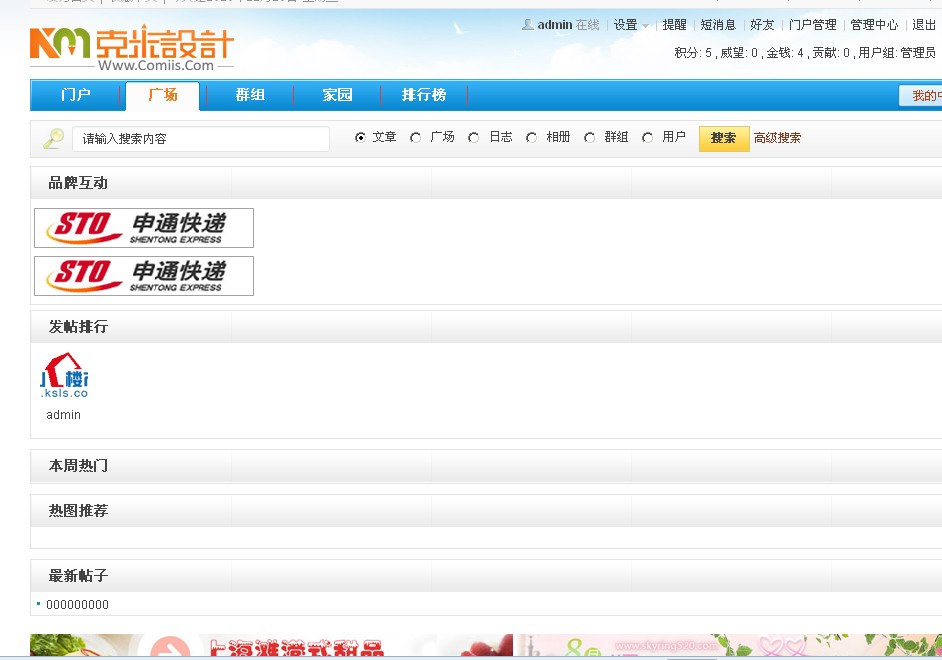Click the 金钱: 4 money text
Viewport: 942px width, 660px height.
pos(785,53)
